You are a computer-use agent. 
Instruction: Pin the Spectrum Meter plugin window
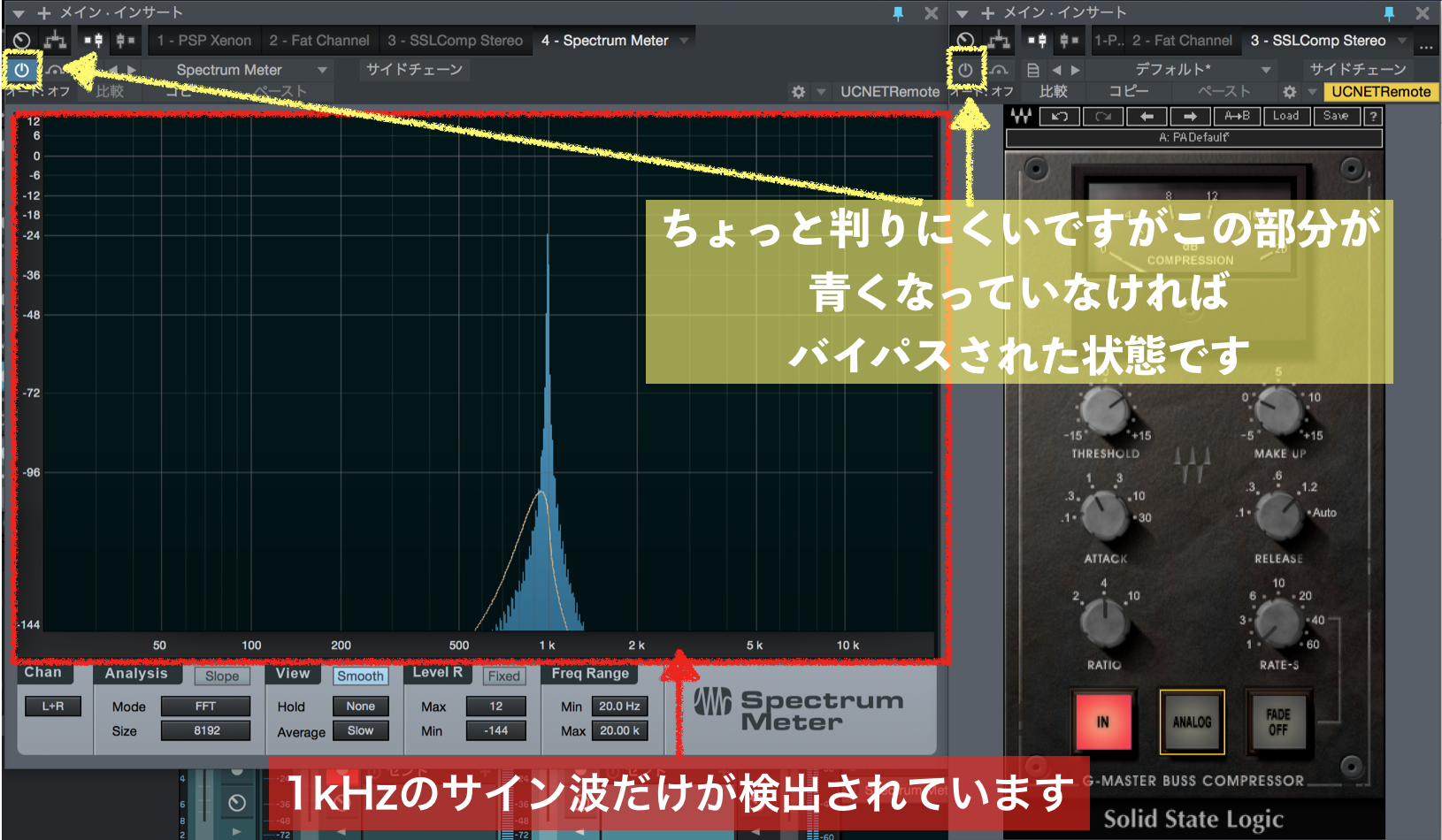pos(898,13)
